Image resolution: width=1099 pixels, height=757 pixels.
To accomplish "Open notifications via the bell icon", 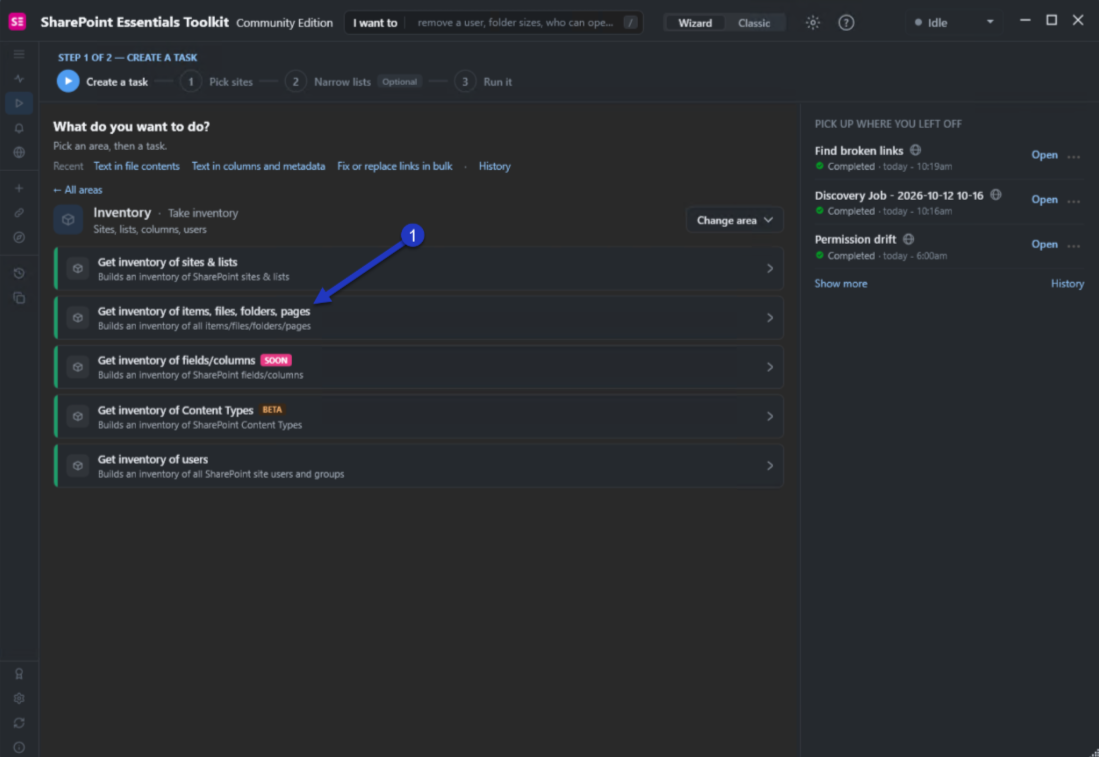I will (x=19, y=128).
